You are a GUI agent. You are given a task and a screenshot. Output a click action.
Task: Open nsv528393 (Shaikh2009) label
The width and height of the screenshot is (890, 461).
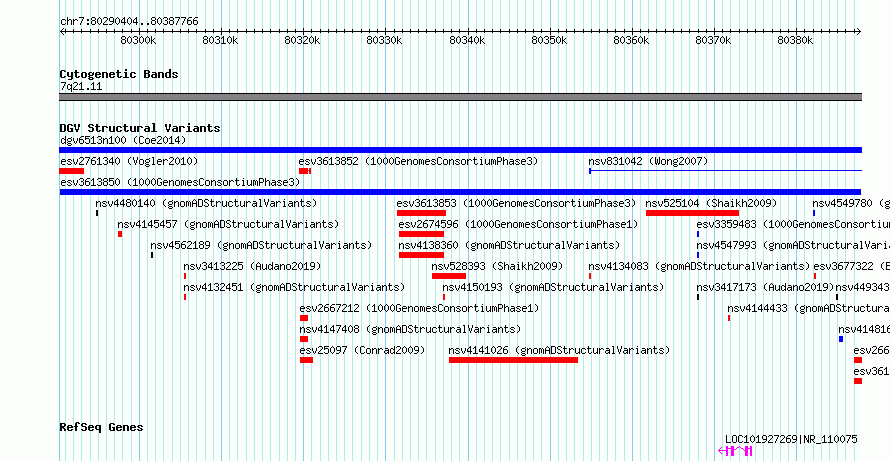coord(497,266)
